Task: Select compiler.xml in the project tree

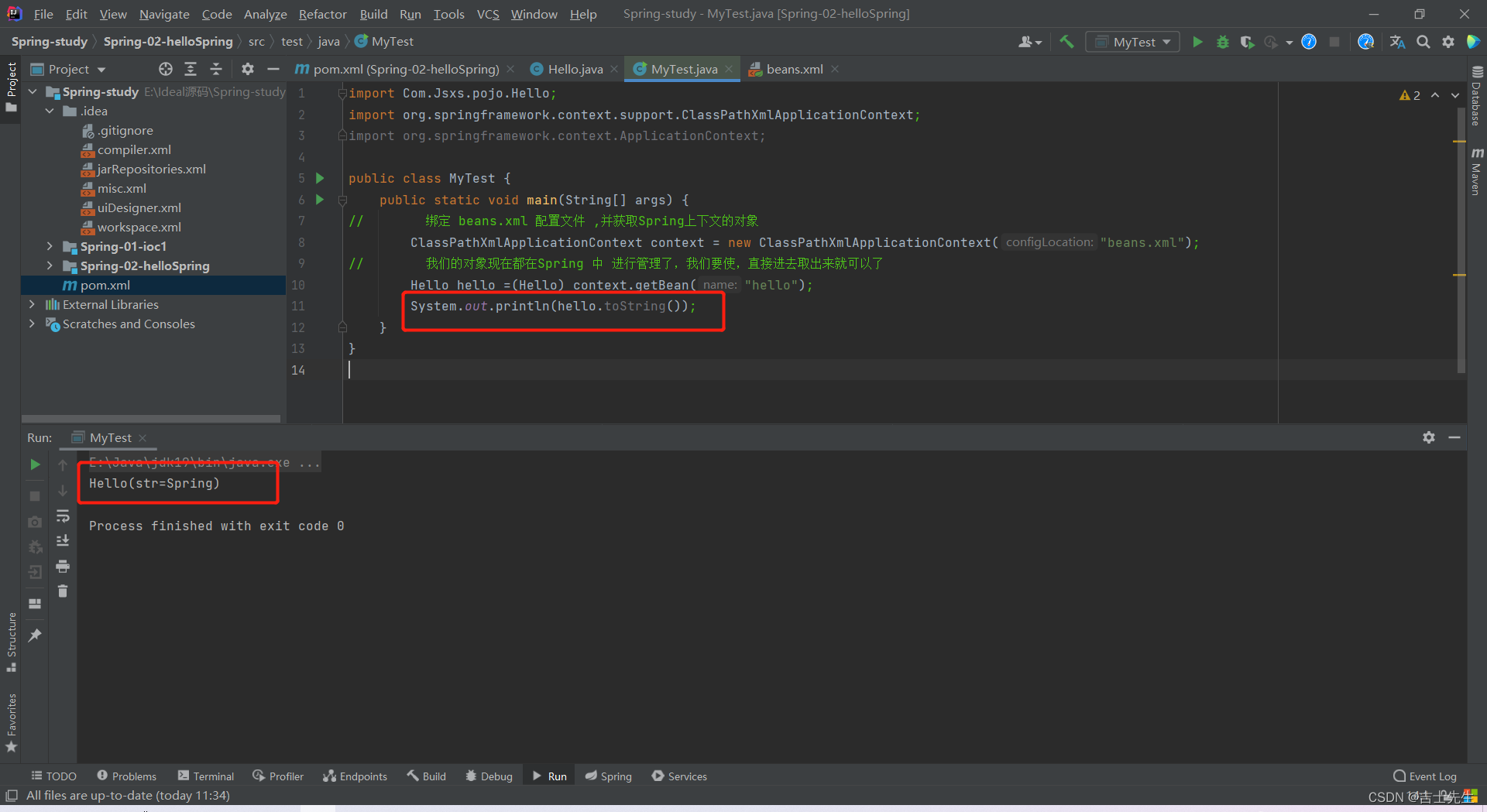Action: (134, 149)
